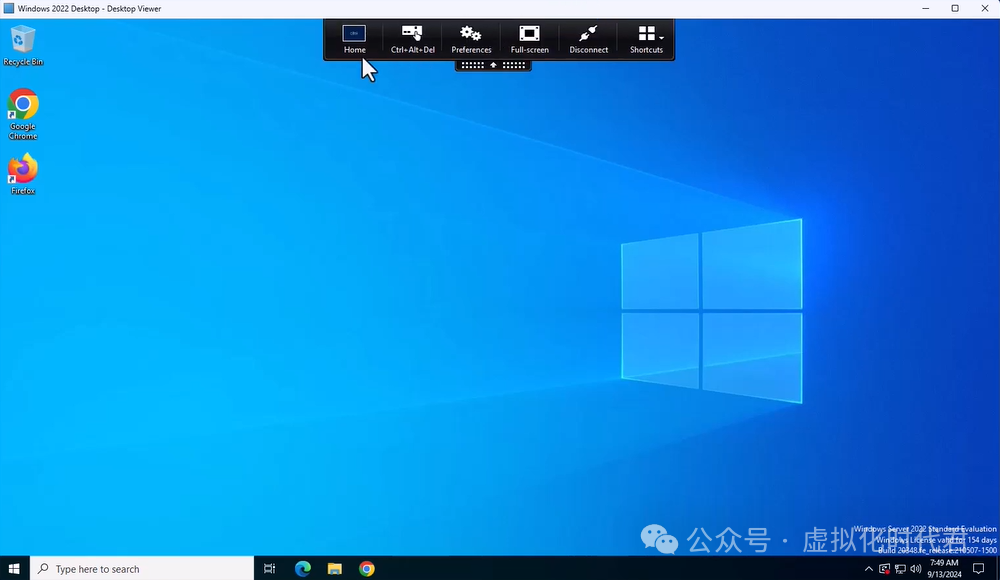The width and height of the screenshot is (1000, 580).
Task: Disconnect the desktop session
Action: [588, 40]
